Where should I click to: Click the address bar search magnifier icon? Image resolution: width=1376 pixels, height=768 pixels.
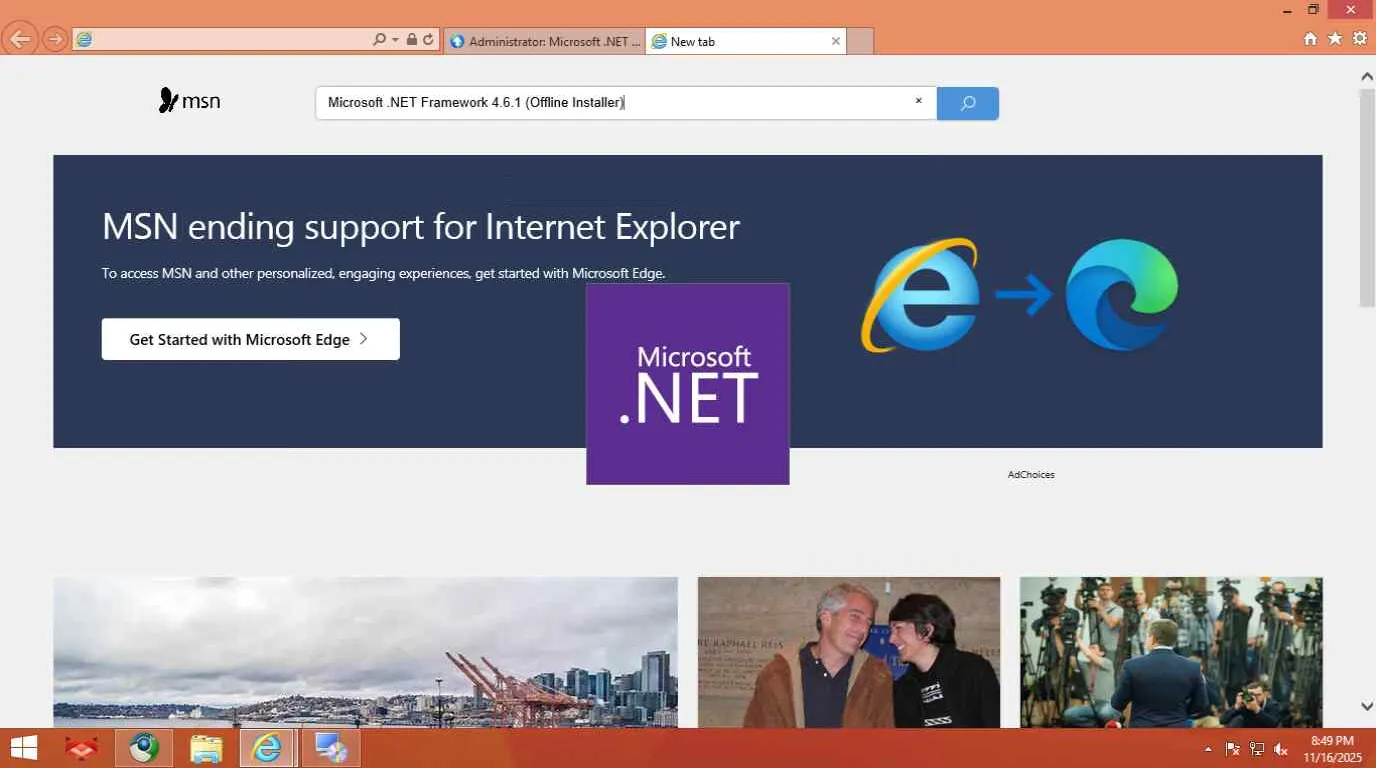[x=379, y=40]
